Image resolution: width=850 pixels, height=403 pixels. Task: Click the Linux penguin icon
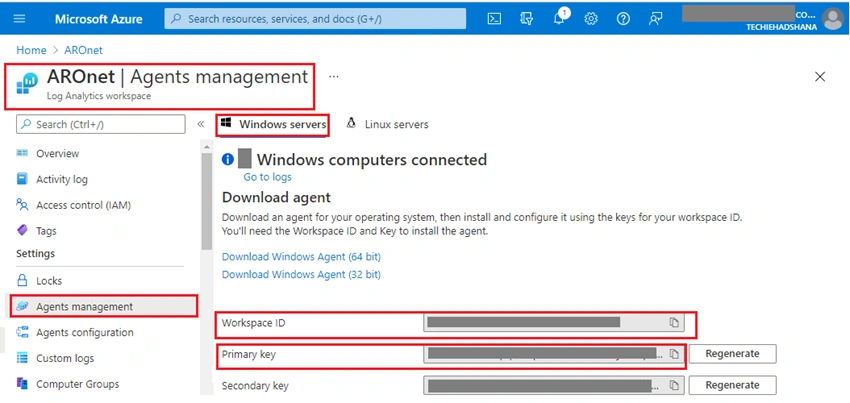tap(351, 123)
